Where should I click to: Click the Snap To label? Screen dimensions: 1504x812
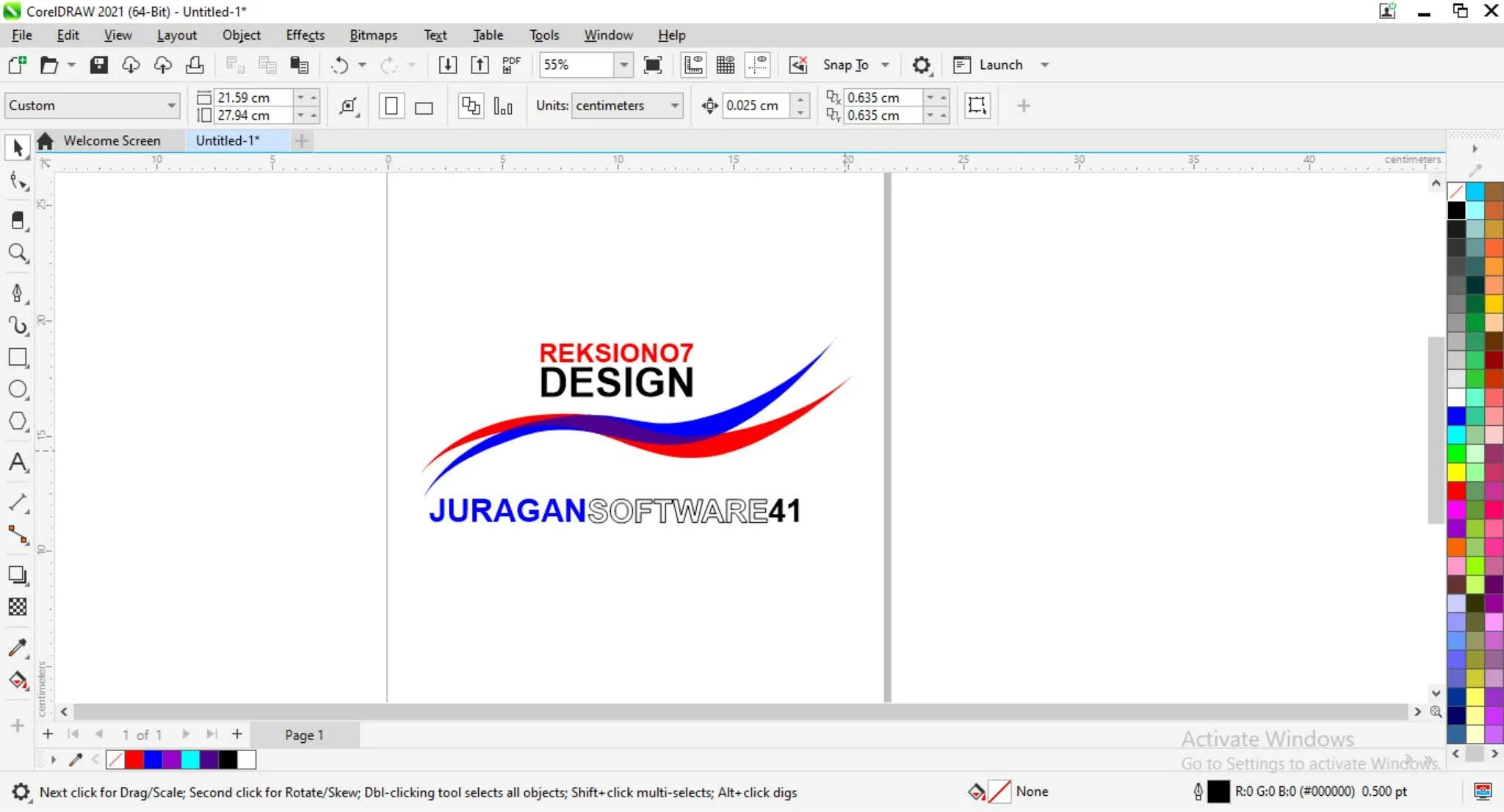845,65
